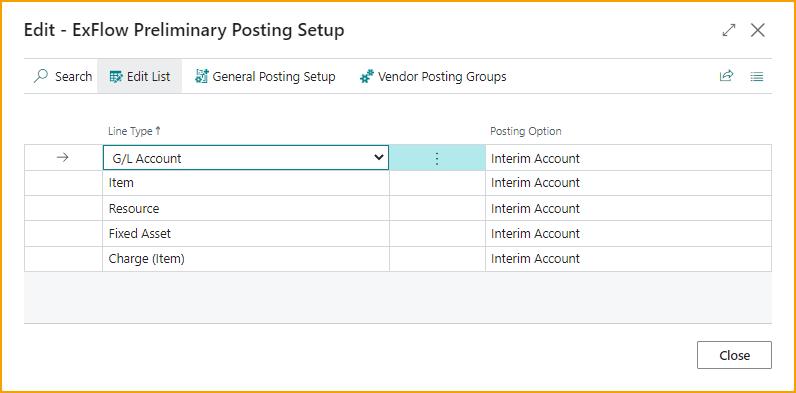Expand the dialog with the arrows icon

tap(729, 30)
